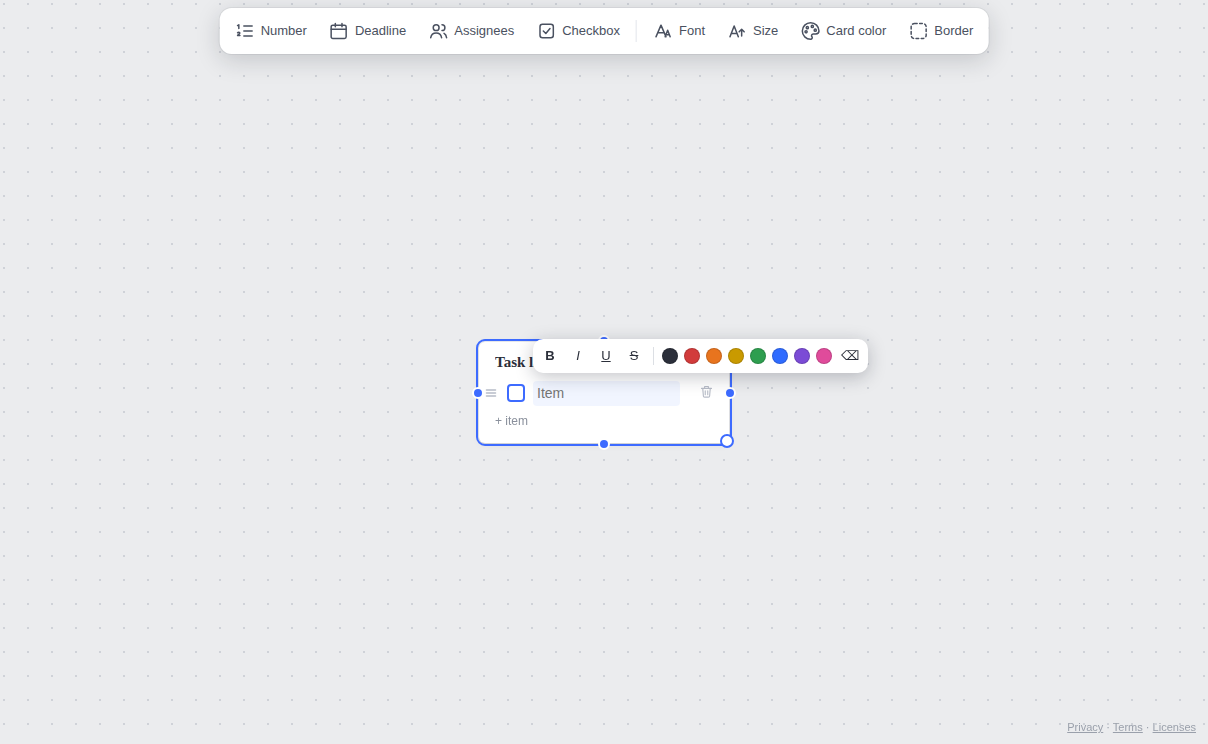Open the Privacy link
1208x744 pixels.
(1085, 727)
